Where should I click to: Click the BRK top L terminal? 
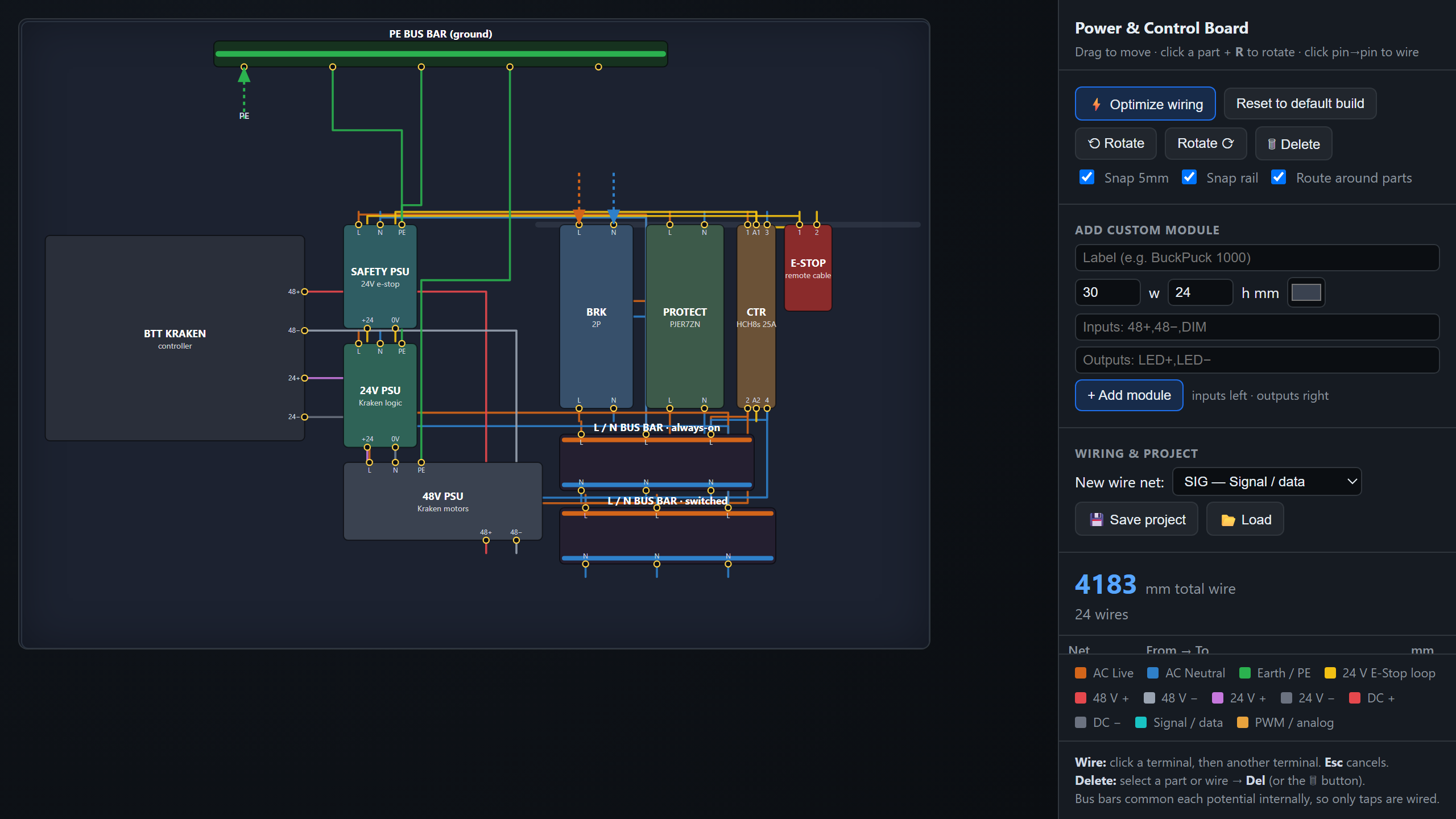click(579, 225)
